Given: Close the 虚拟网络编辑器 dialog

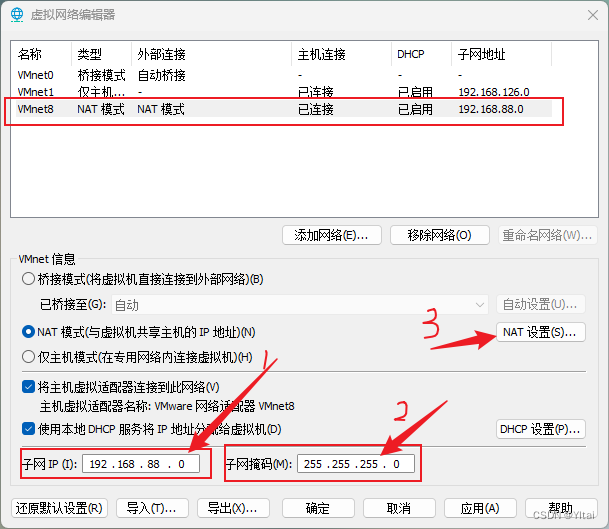Looking at the screenshot, I should (593, 15).
